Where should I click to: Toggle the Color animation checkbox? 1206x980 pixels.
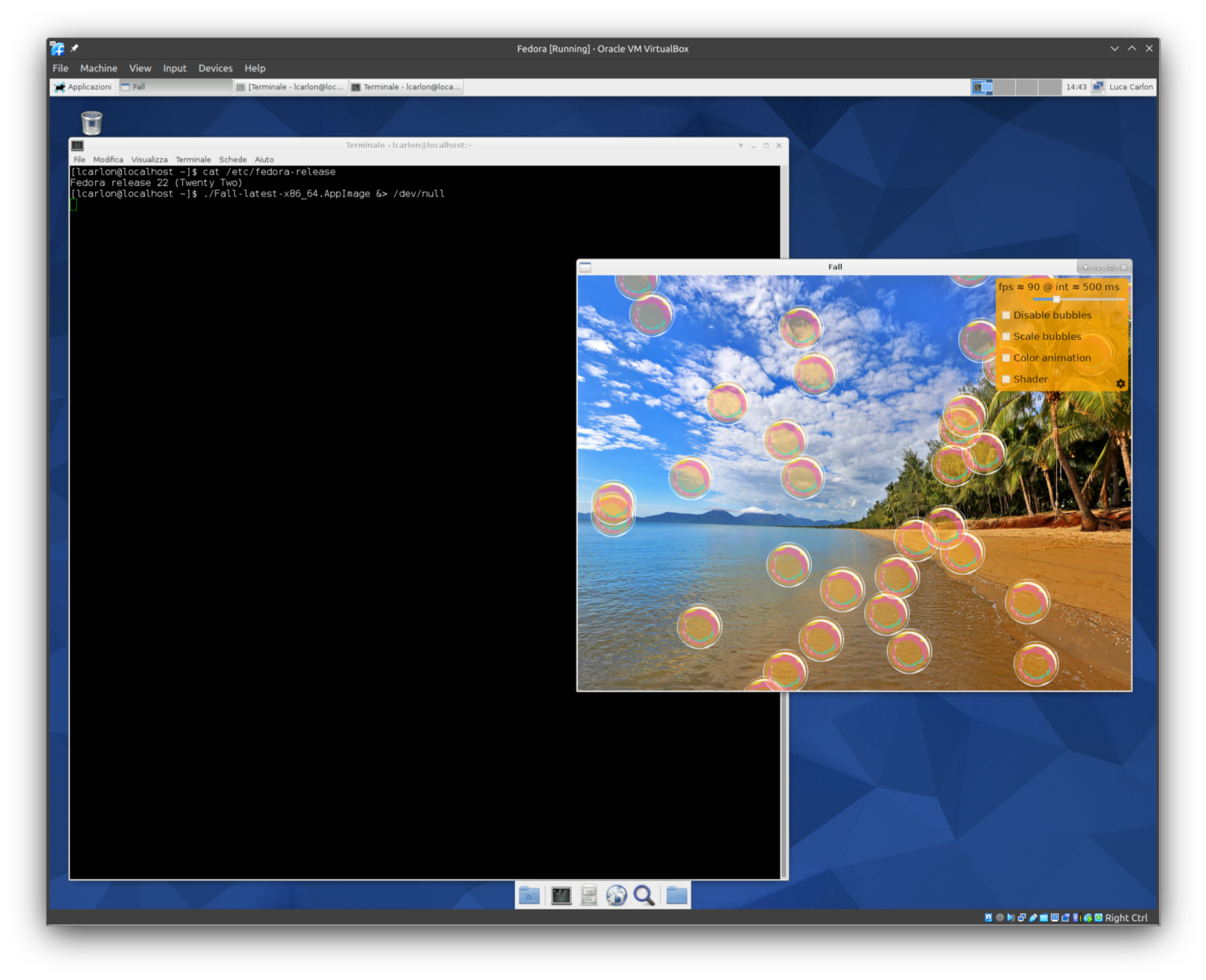(x=1006, y=357)
